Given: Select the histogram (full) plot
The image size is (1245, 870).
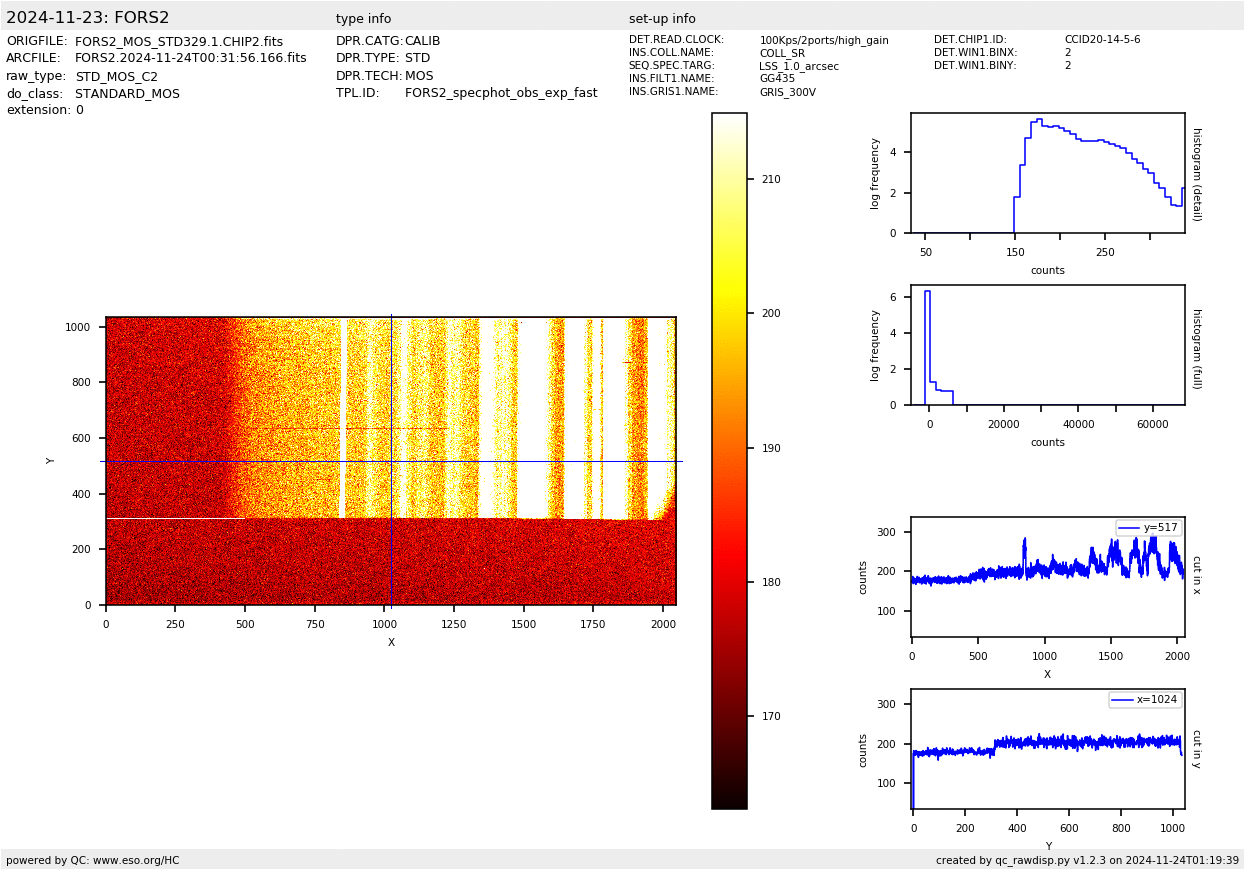Looking at the screenshot, I should click(x=1047, y=345).
